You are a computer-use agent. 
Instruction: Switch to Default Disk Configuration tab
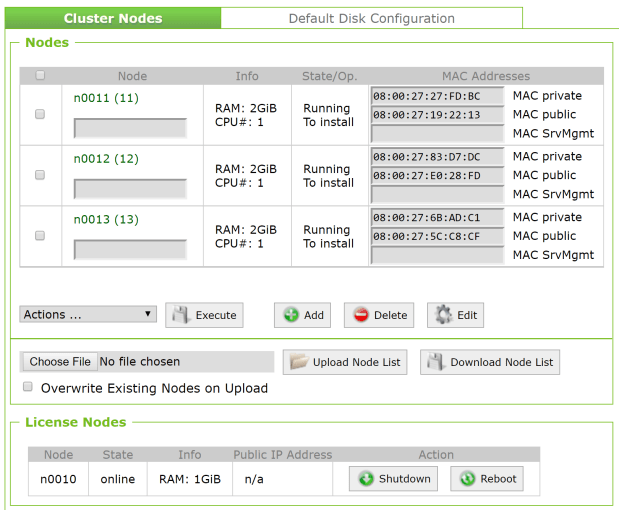pos(371,18)
